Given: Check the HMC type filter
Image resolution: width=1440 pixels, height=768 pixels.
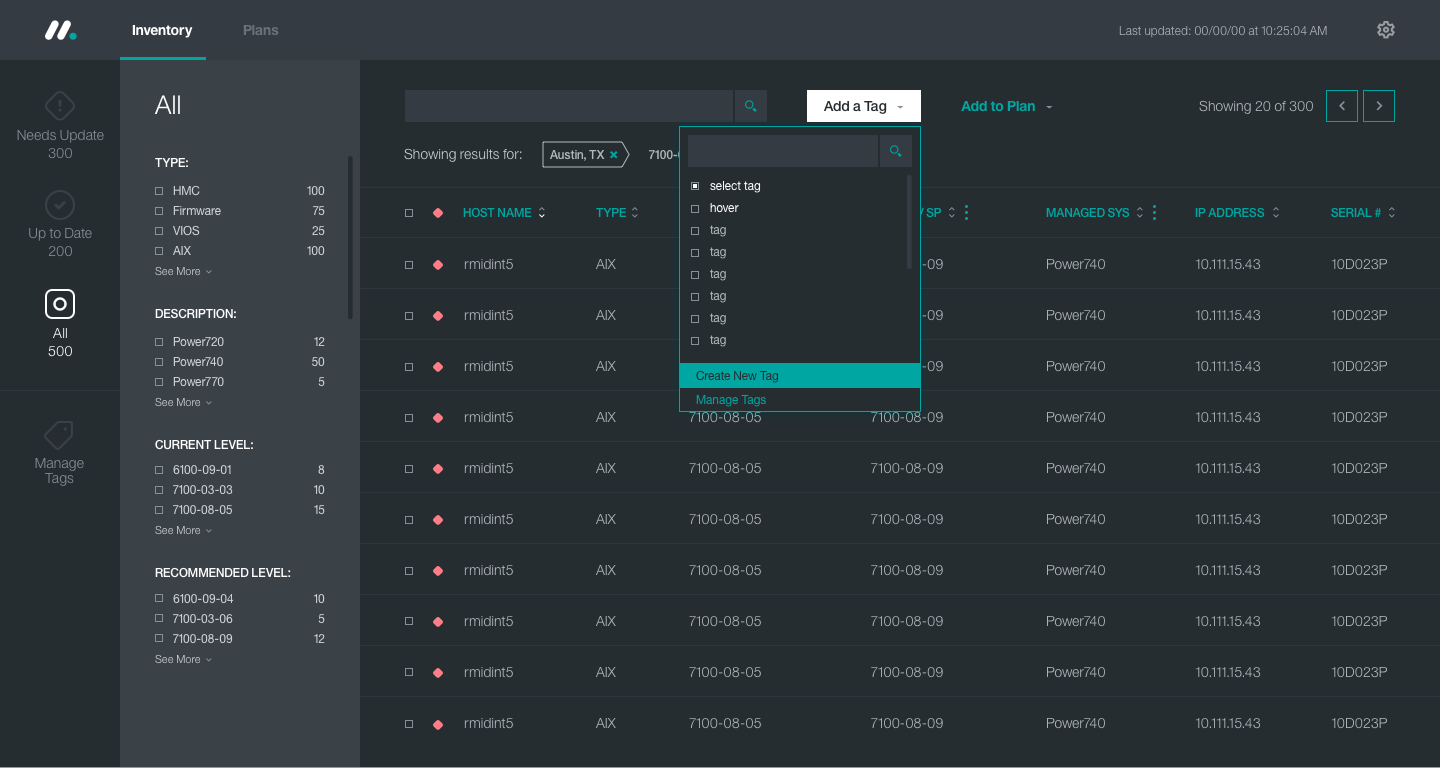Looking at the screenshot, I should pos(159,191).
